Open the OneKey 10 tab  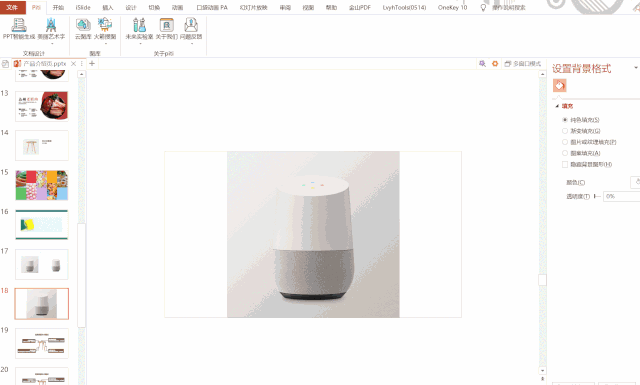pos(452,7)
